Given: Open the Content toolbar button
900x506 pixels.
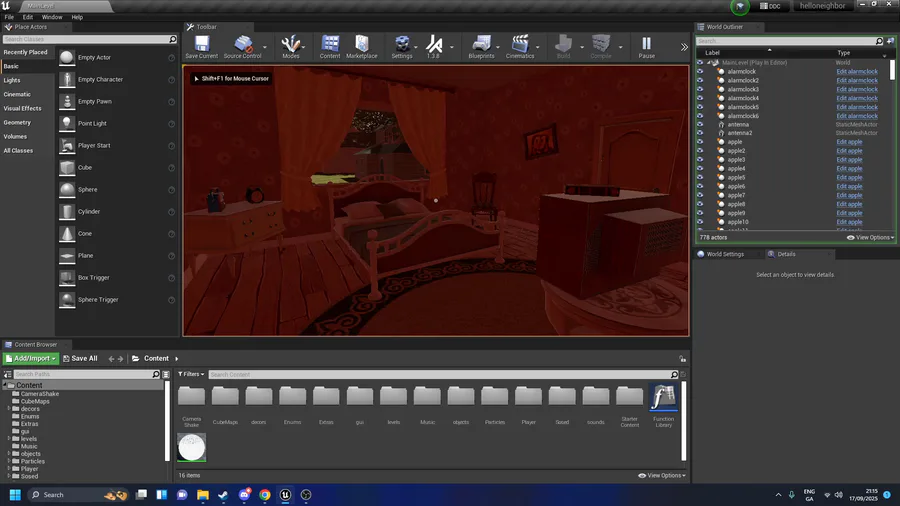Looking at the screenshot, I should [x=330, y=44].
